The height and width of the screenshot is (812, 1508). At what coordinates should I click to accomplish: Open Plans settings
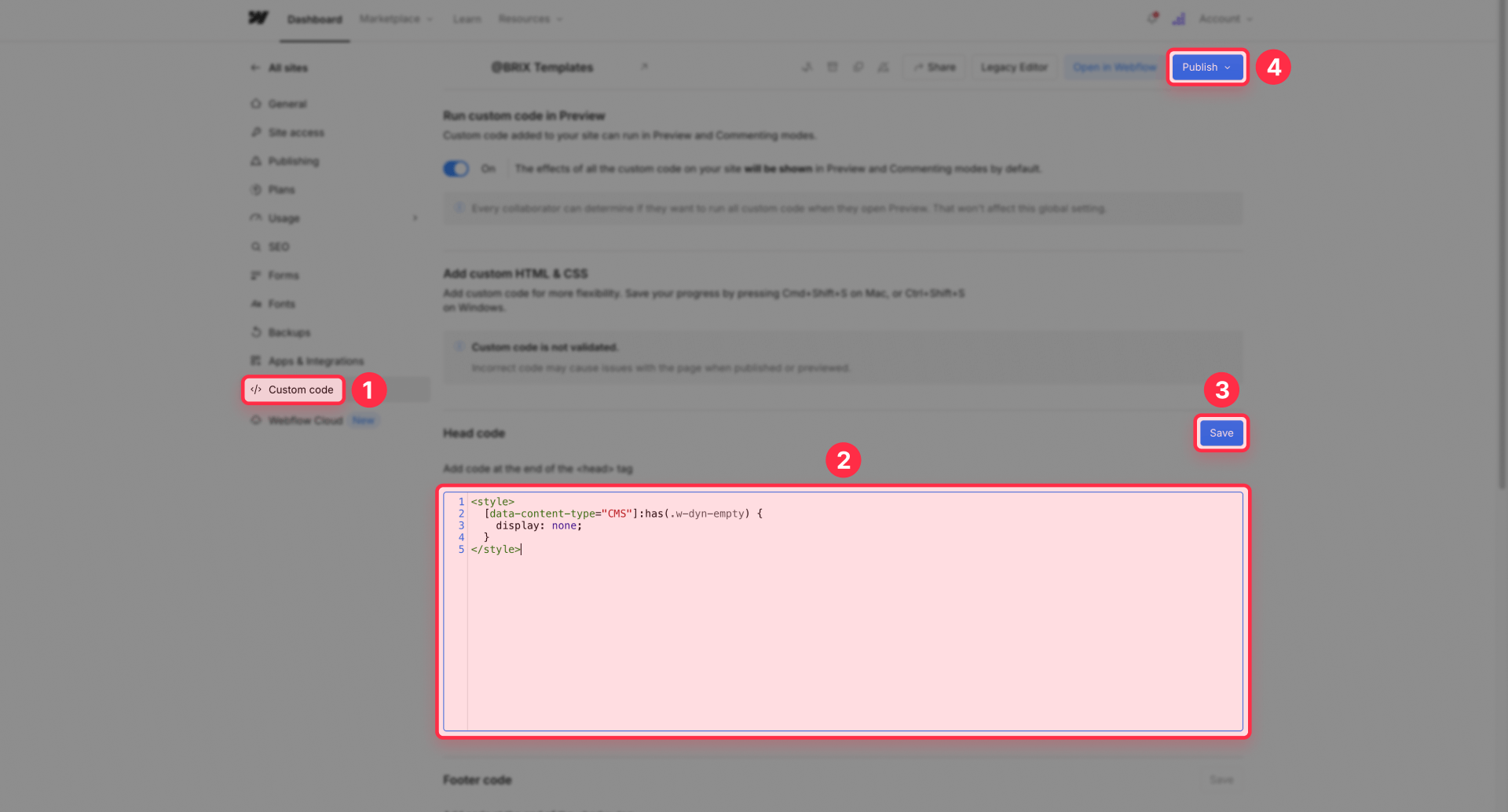pos(281,189)
